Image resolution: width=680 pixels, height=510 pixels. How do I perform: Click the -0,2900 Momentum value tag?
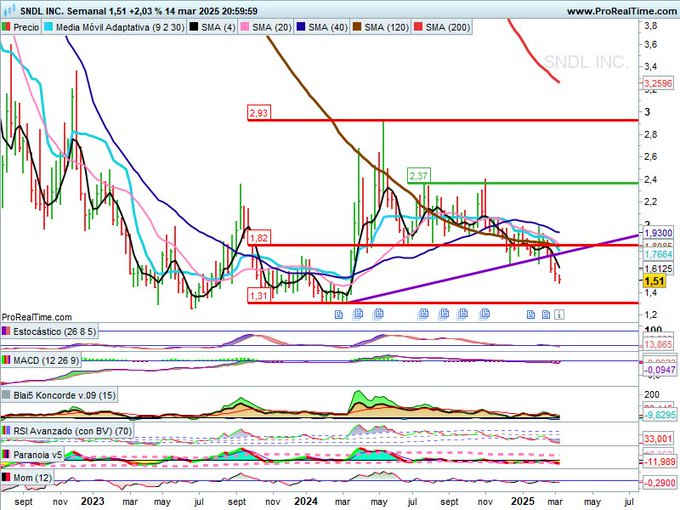659,483
